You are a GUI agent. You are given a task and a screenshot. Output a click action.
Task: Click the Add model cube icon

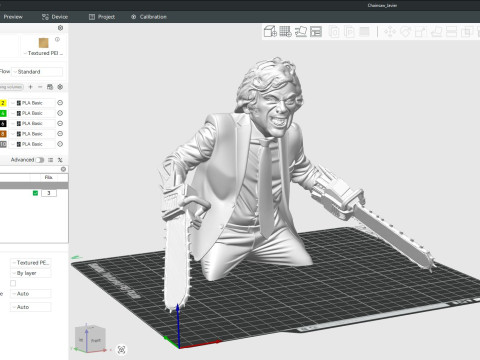tap(270, 32)
